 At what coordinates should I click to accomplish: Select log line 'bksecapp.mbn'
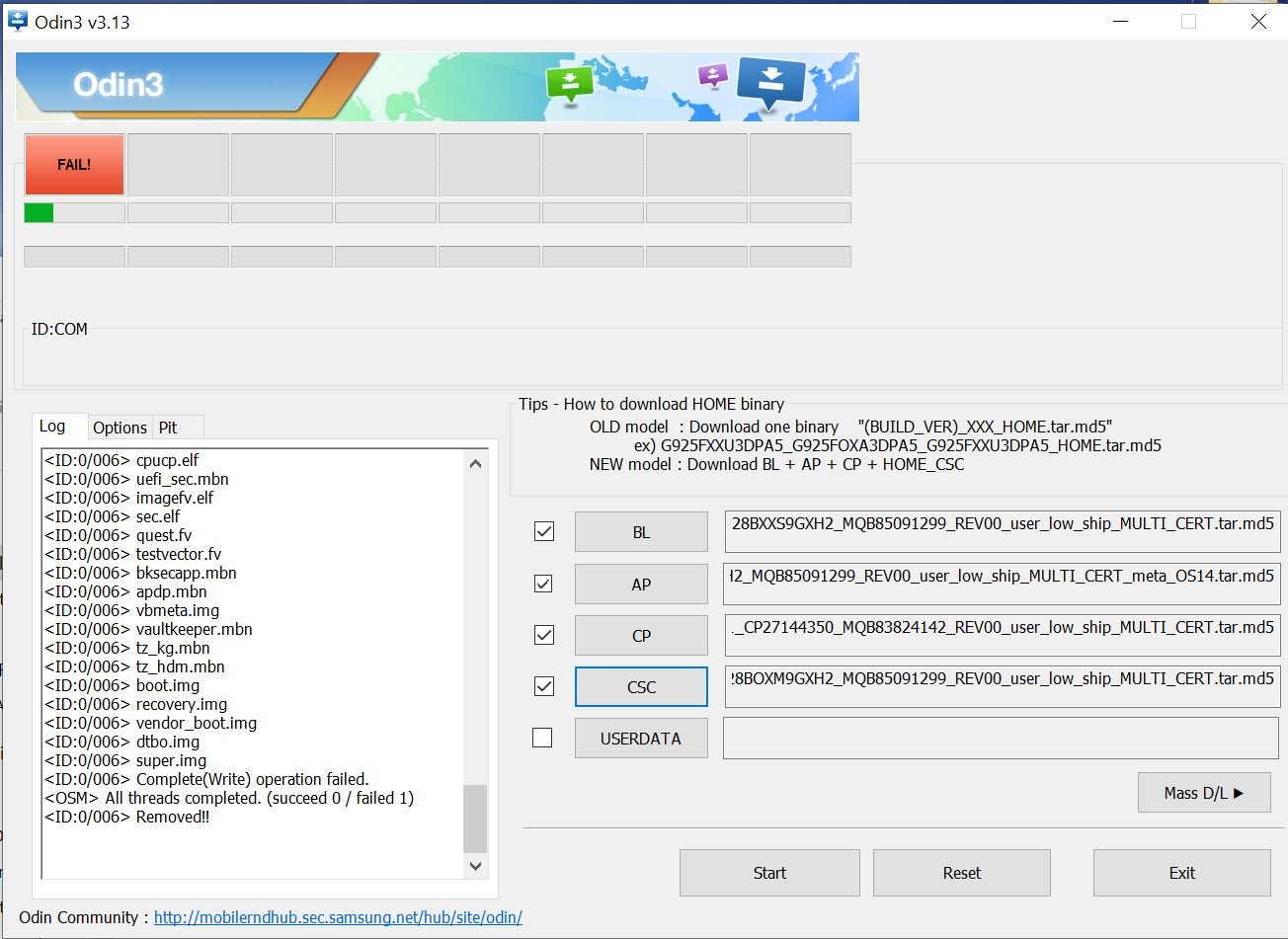pyautogui.click(x=140, y=573)
